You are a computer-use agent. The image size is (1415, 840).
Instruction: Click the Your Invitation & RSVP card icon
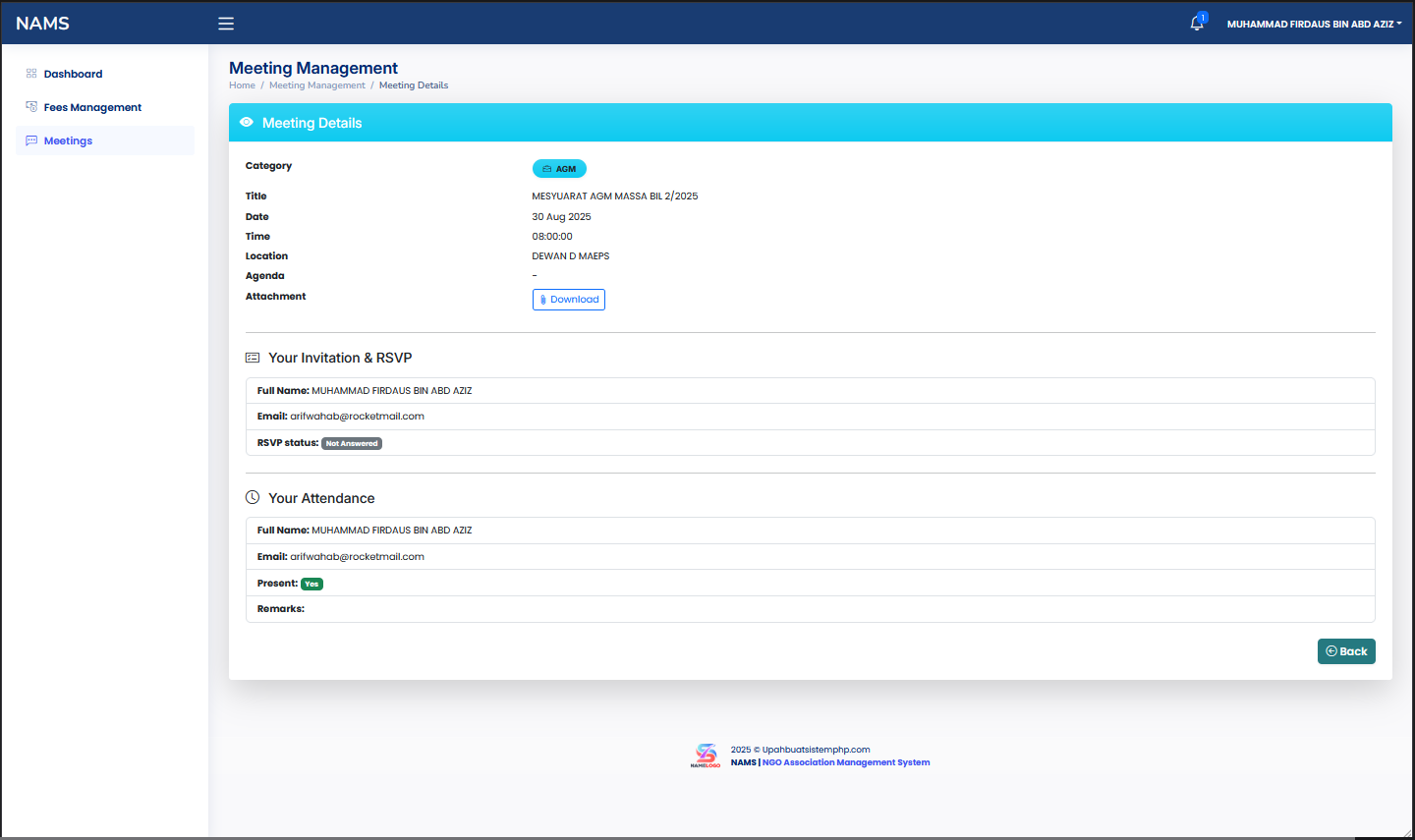(x=253, y=358)
